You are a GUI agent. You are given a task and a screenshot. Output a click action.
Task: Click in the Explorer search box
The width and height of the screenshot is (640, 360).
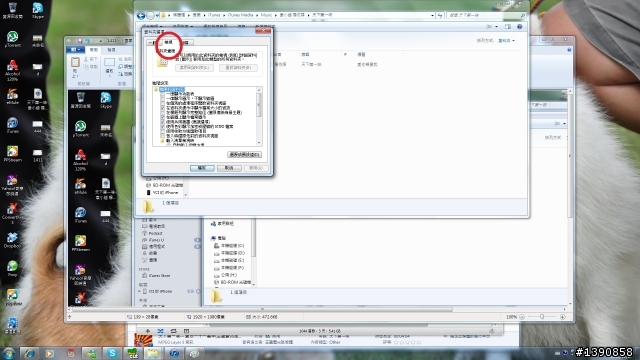(486, 15)
